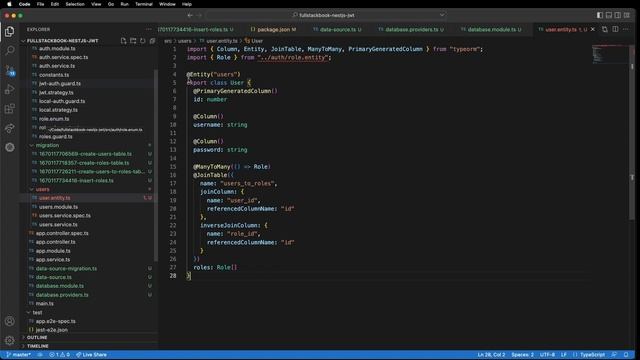Switch to database.module.ts tab
The height and width of the screenshot is (360, 640).
(491, 29)
